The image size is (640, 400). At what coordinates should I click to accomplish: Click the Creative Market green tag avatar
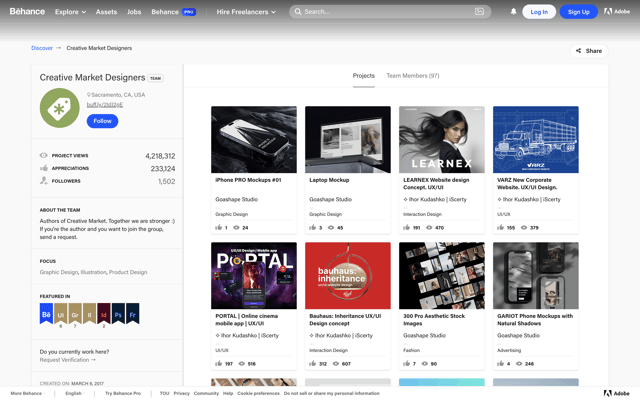[x=60, y=108]
